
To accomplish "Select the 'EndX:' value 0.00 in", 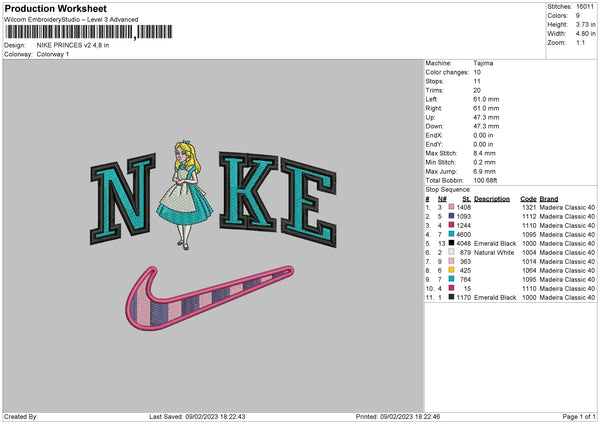I will 483,135.
